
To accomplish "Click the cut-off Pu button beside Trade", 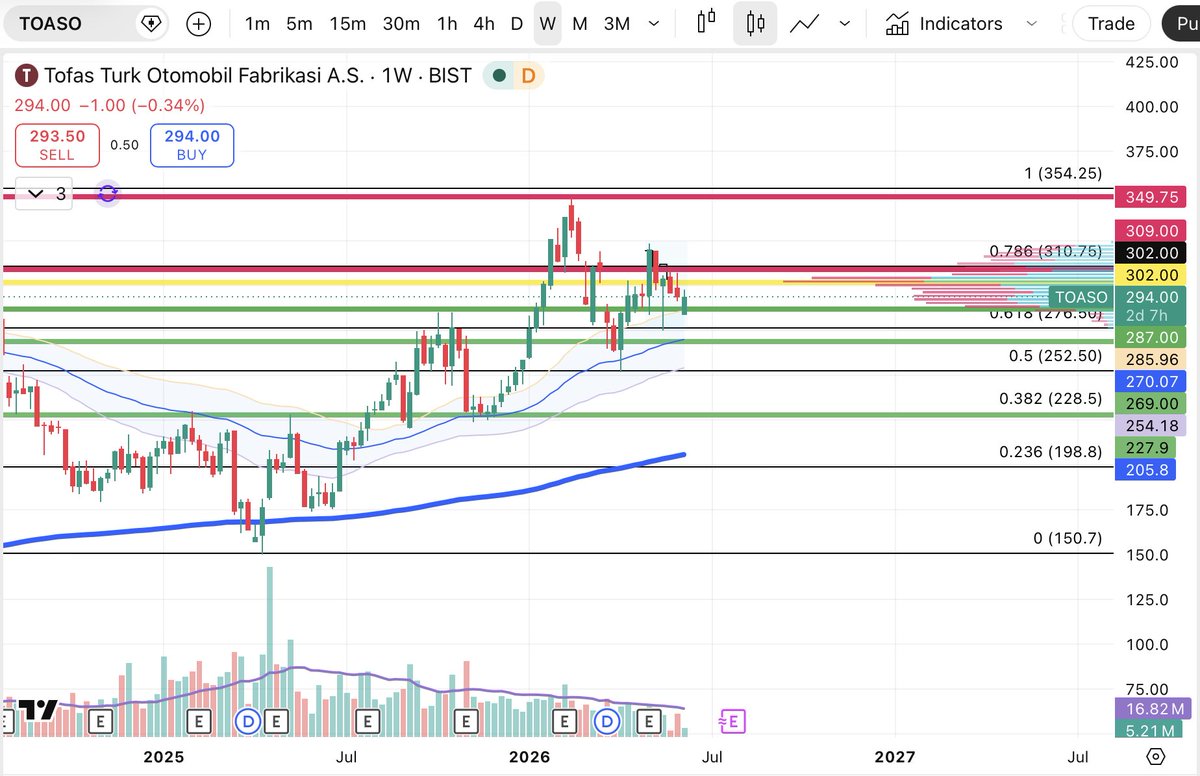I will (x=1182, y=24).
